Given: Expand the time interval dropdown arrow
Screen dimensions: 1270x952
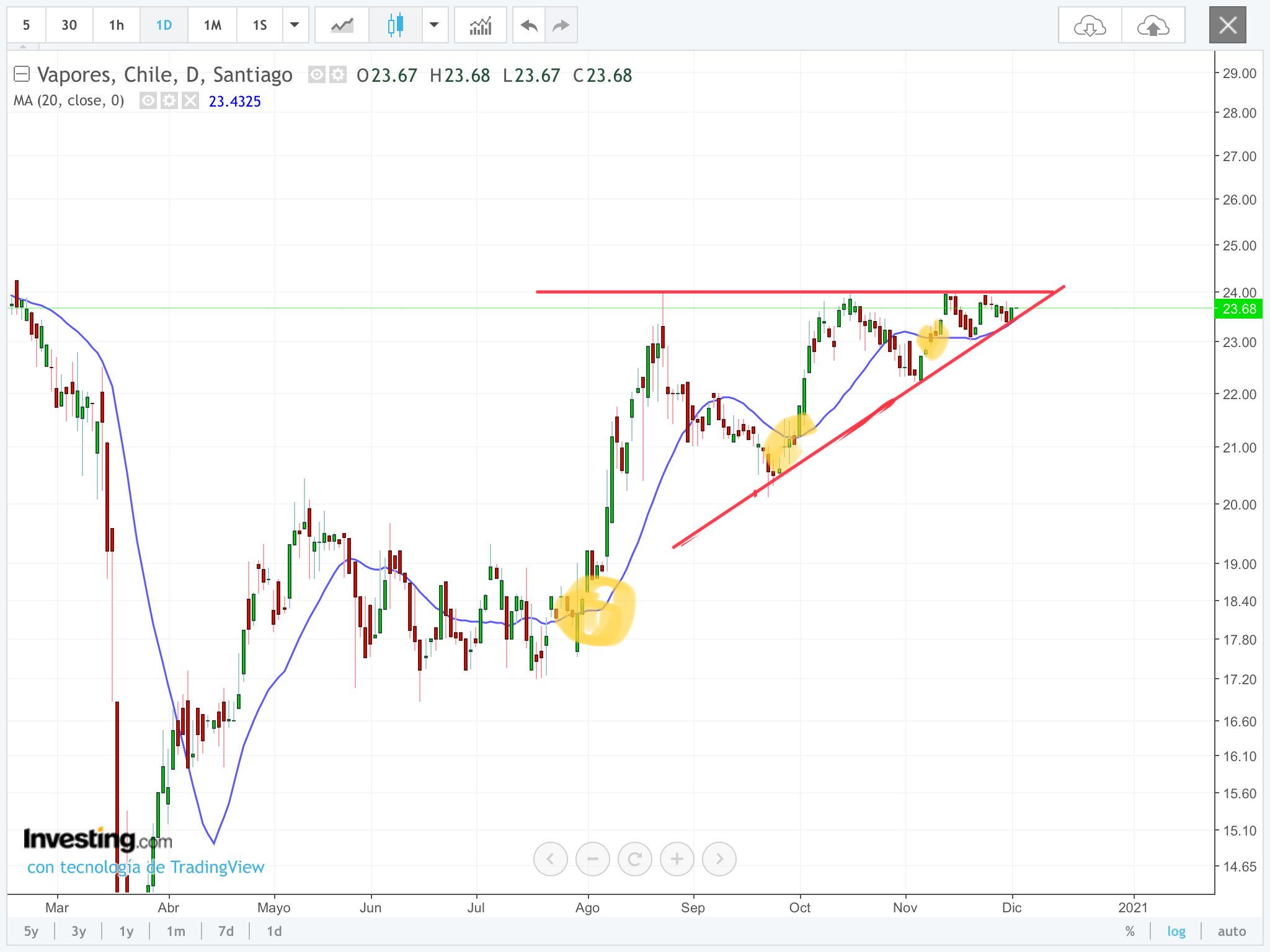Looking at the screenshot, I should (295, 25).
